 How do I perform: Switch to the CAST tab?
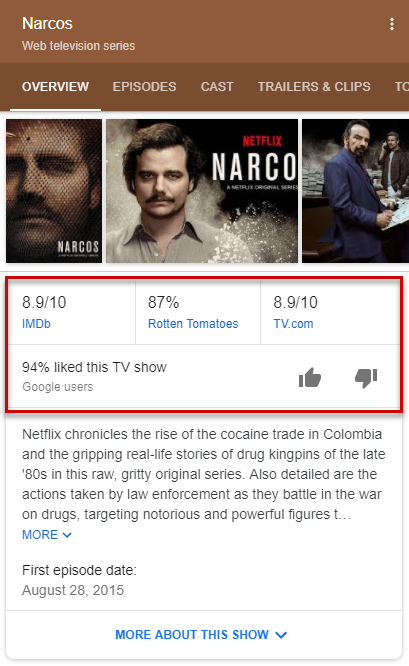coord(217,87)
